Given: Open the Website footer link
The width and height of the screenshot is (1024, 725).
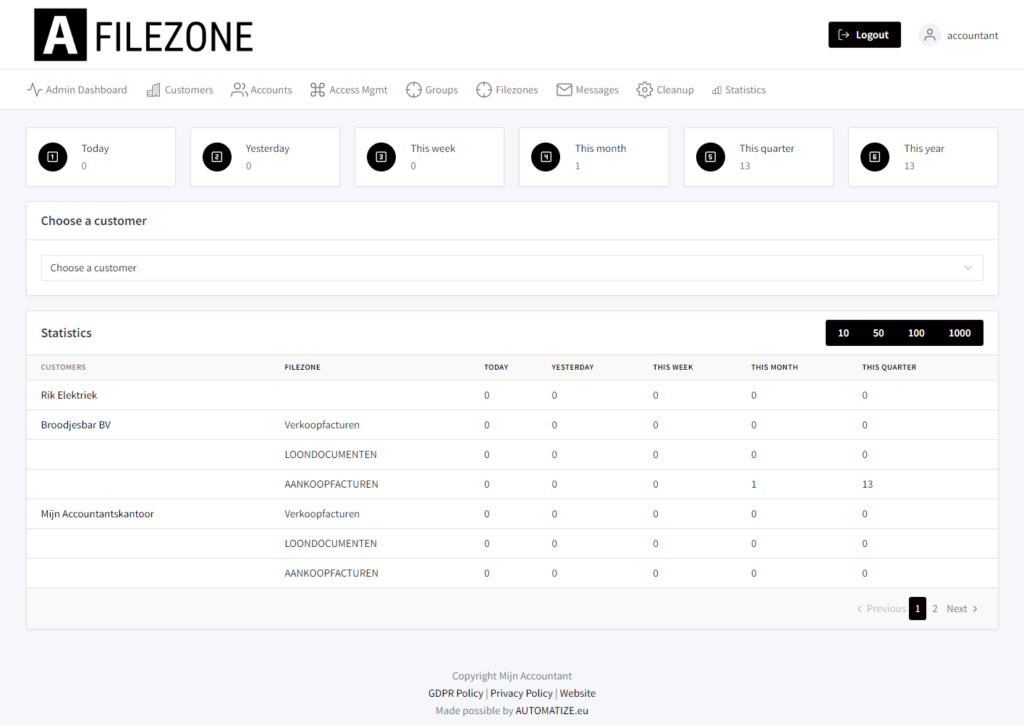Looking at the screenshot, I should tap(577, 693).
